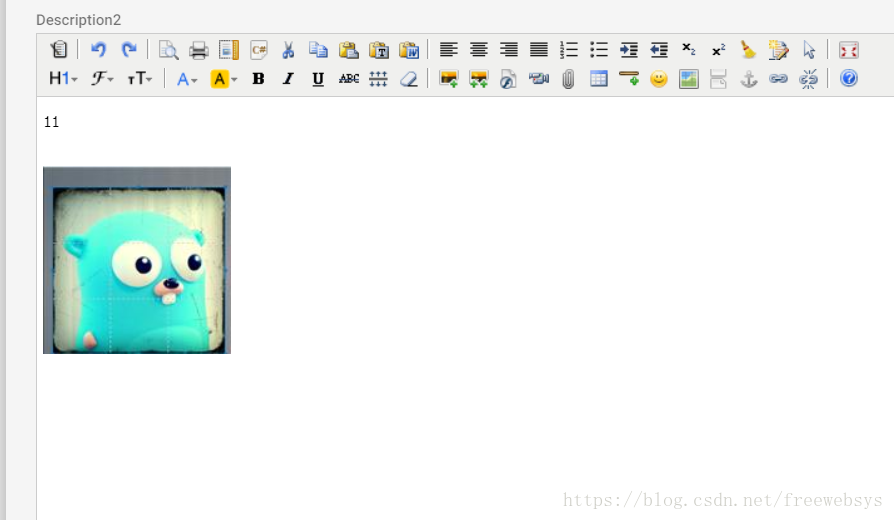Screen dimensions: 894x520
Task: Click the Quick Format icon
Action: [778, 50]
